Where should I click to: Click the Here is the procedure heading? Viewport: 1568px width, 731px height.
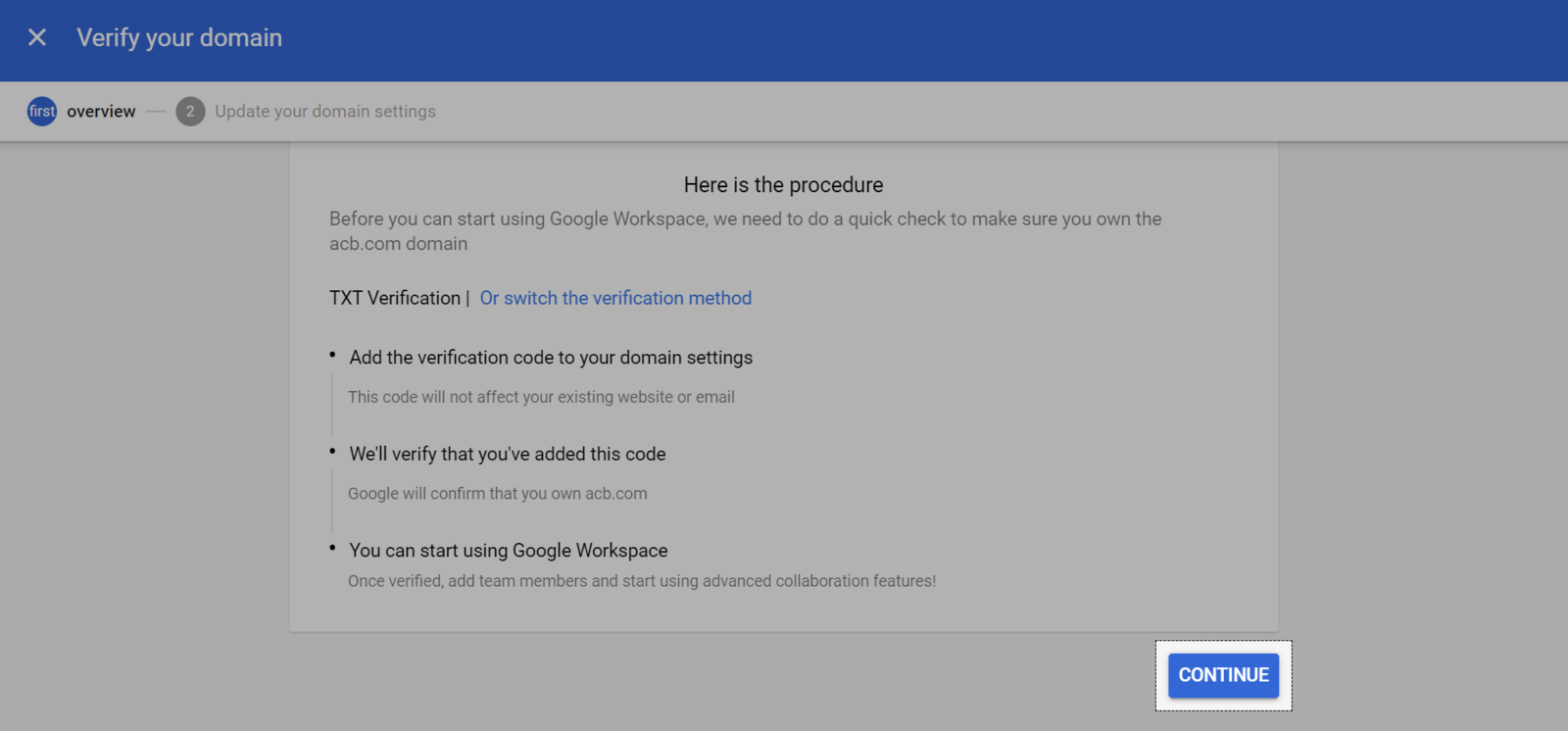783,185
